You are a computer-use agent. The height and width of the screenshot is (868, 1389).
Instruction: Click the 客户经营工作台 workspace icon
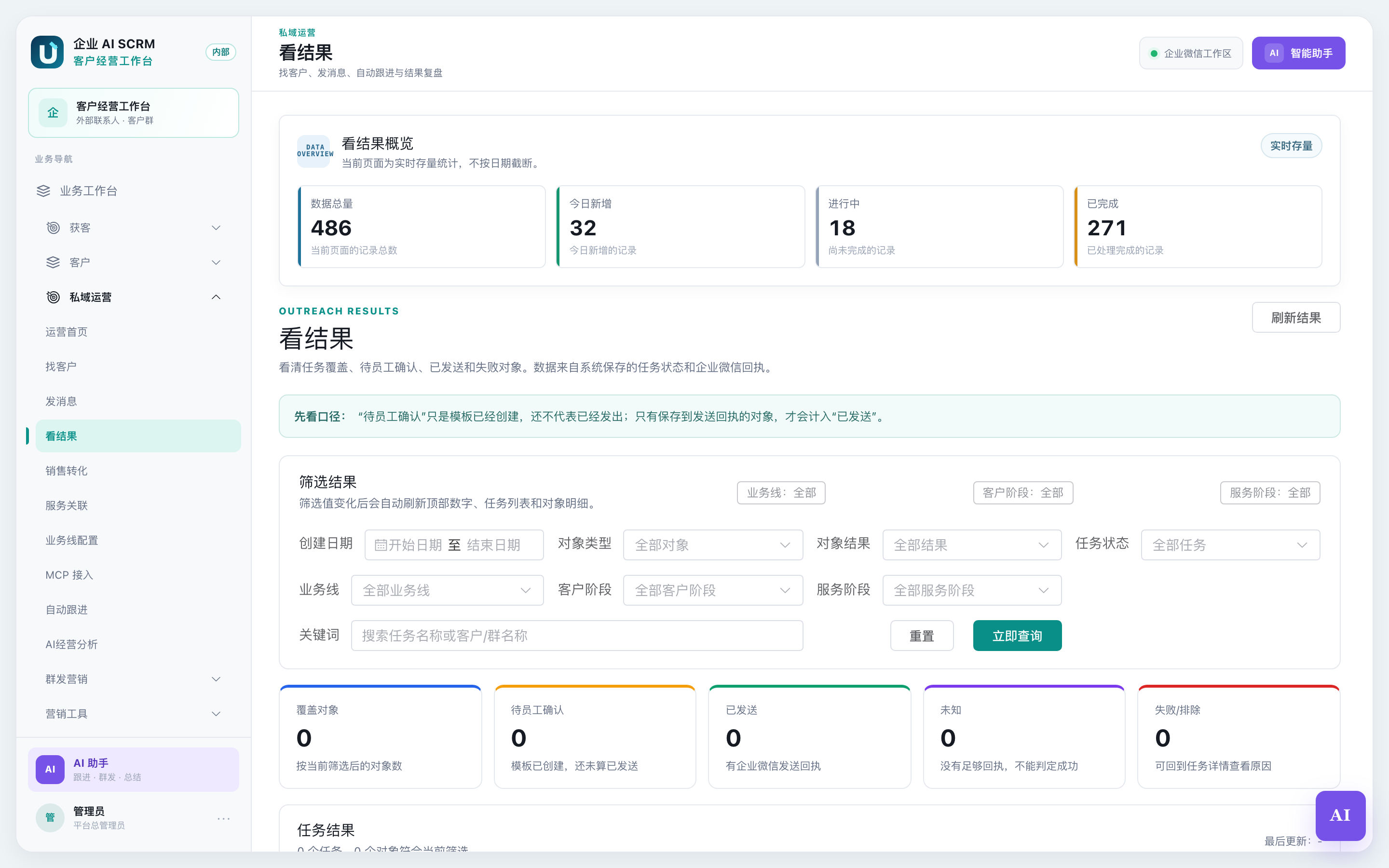point(53,112)
